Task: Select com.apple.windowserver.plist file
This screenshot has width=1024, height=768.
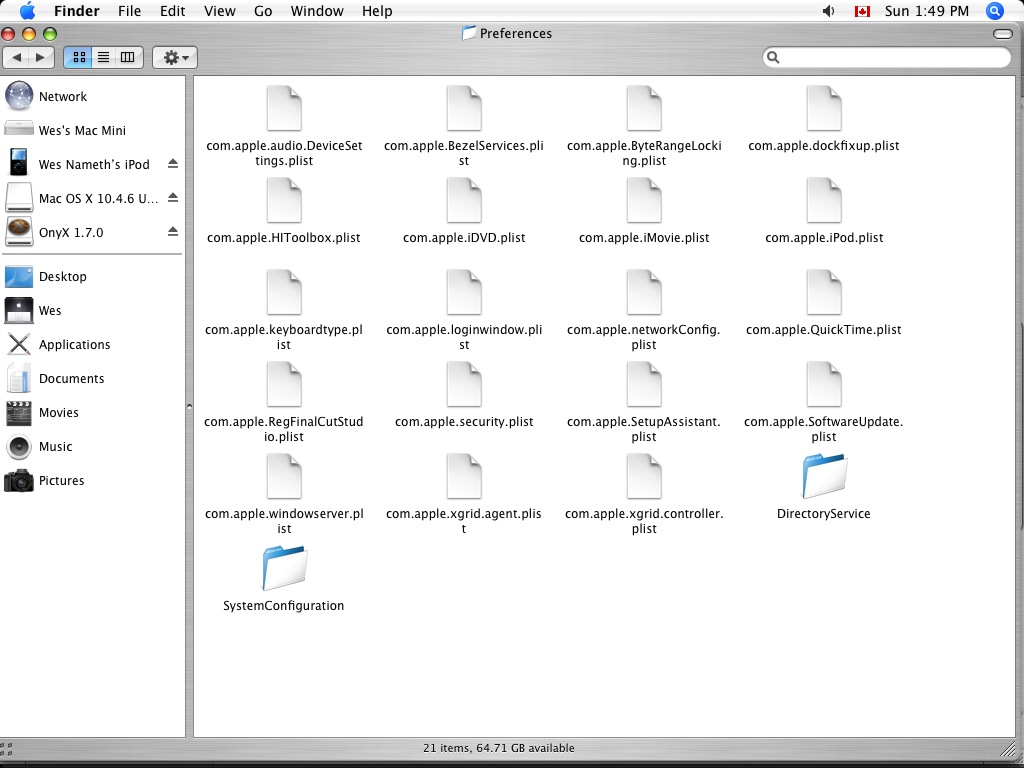Action: click(x=284, y=477)
